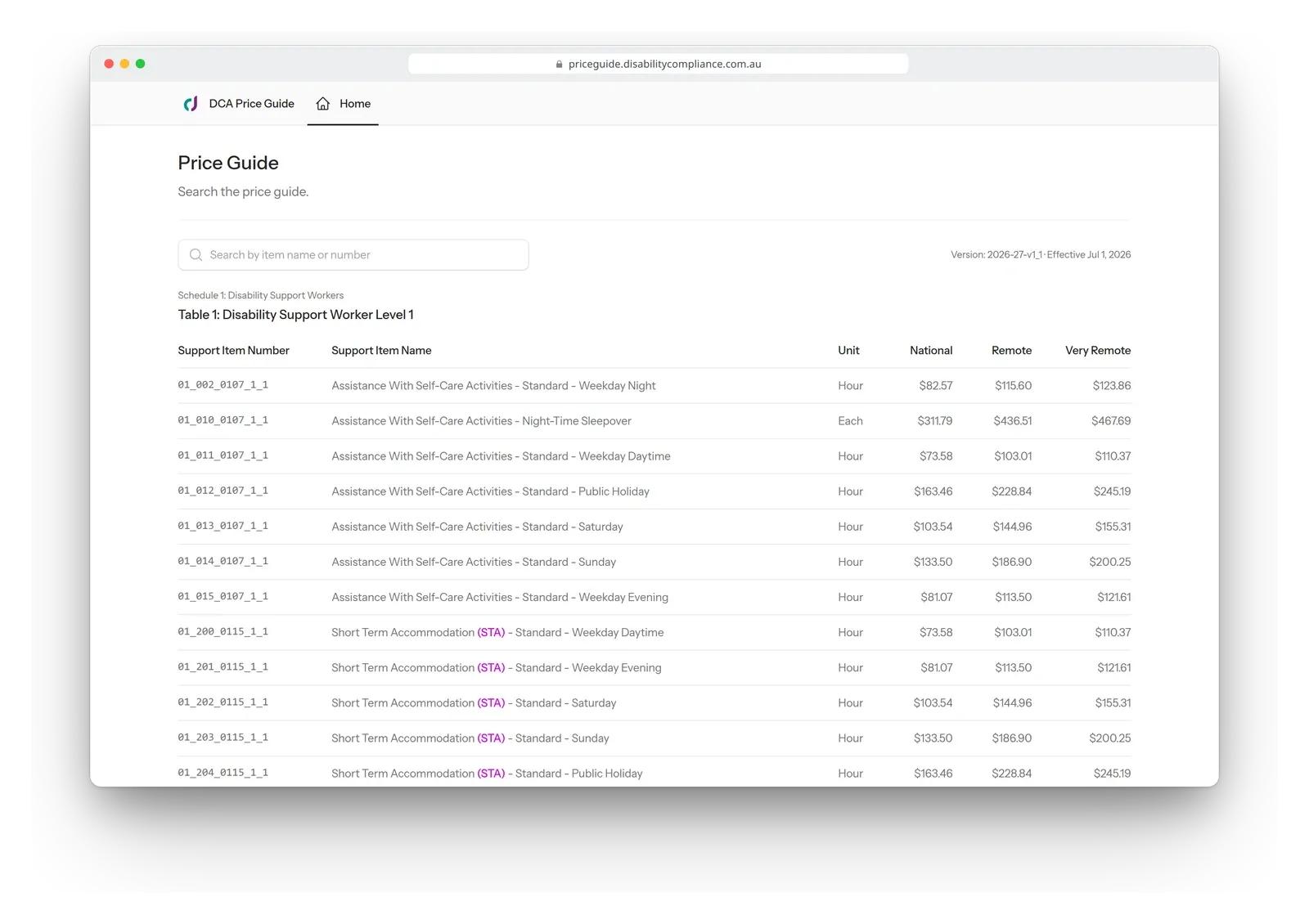
Task: Click the Price Guide page heading
Action: click(228, 163)
